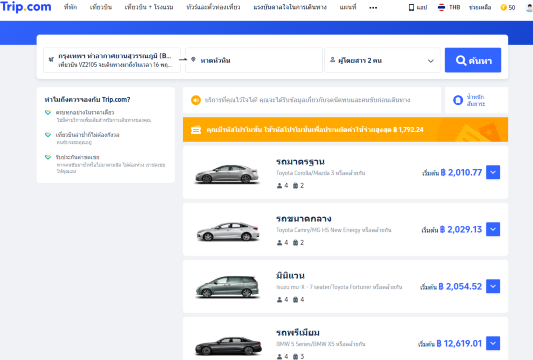Click the passenger person icon in selector
This screenshot has height=360, width=533.
click(332, 60)
